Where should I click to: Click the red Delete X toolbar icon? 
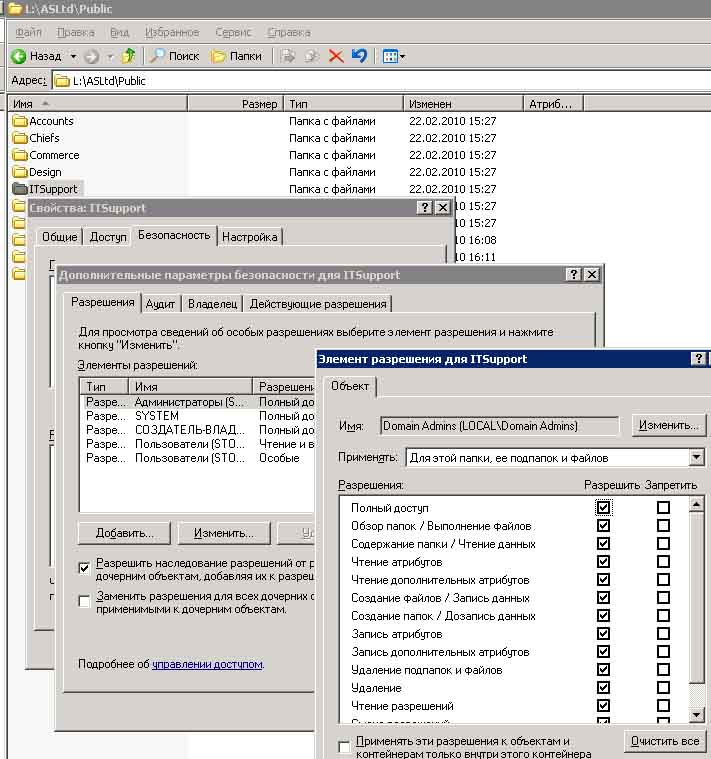point(336,56)
